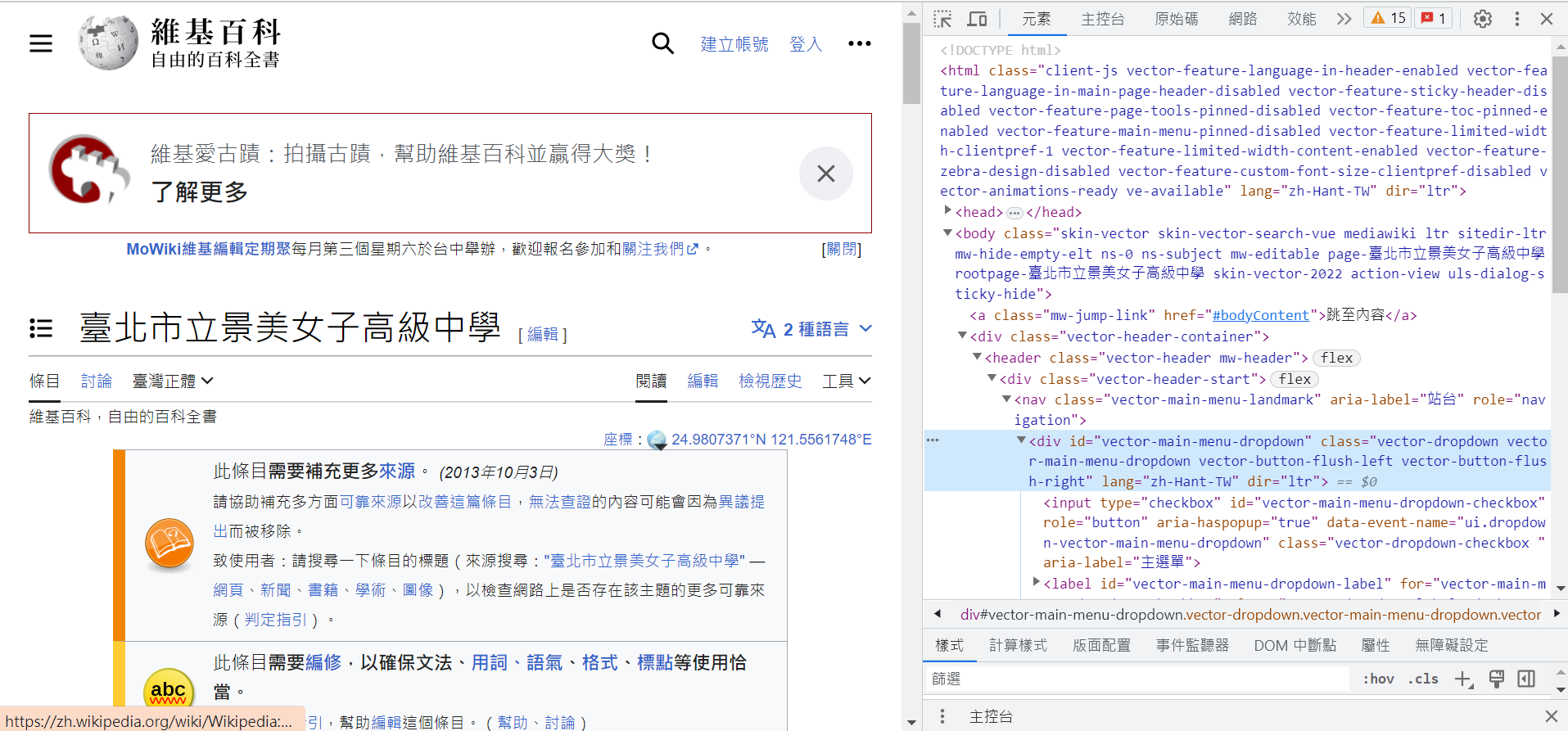Image resolution: width=1568 pixels, height=731 pixels.
Task: Open the 無障礙設定 subtab
Action: 1452,645
